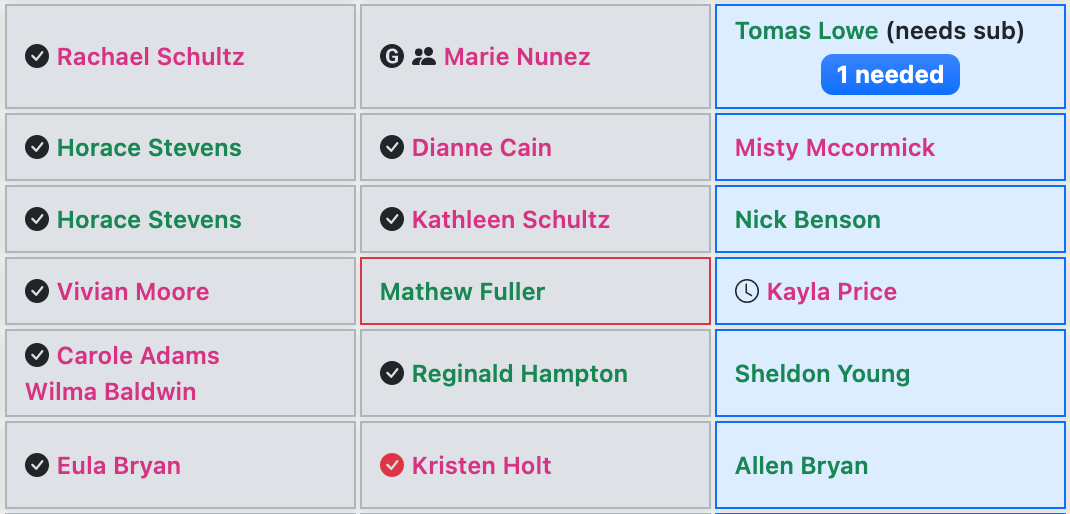
Task: Select the Misty Mccormick name link
Action: (x=835, y=148)
